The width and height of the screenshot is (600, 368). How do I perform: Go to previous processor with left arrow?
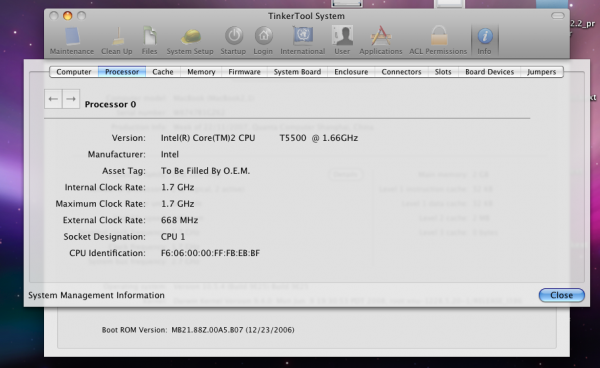pyautogui.click(x=53, y=99)
